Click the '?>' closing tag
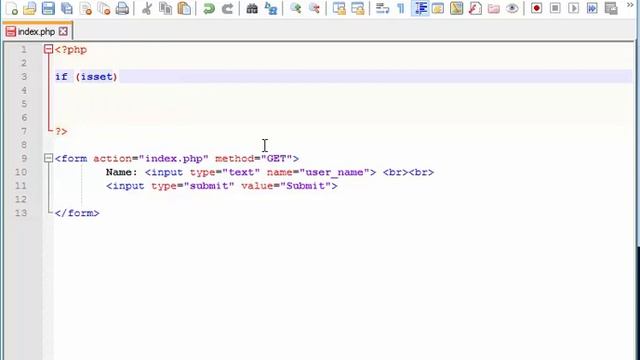The width and height of the screenshot is (640, 360). [x=61, y=131]
